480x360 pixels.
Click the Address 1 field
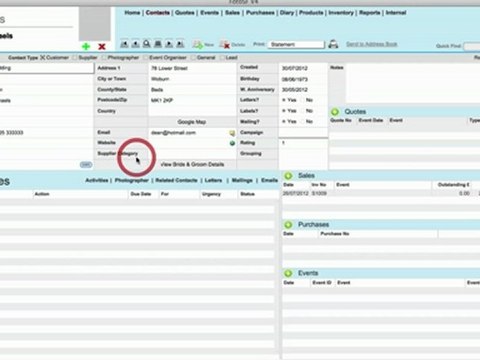click(x=192, y=68)
